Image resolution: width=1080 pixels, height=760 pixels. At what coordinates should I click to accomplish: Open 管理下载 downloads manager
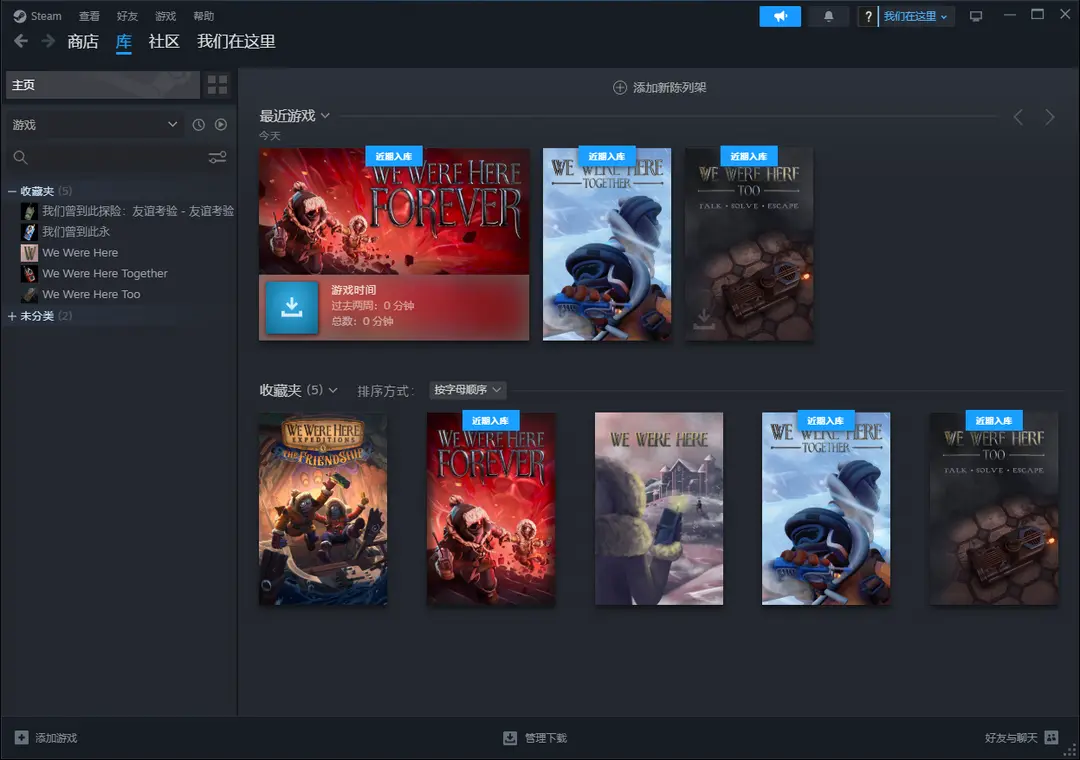point(535,738)
